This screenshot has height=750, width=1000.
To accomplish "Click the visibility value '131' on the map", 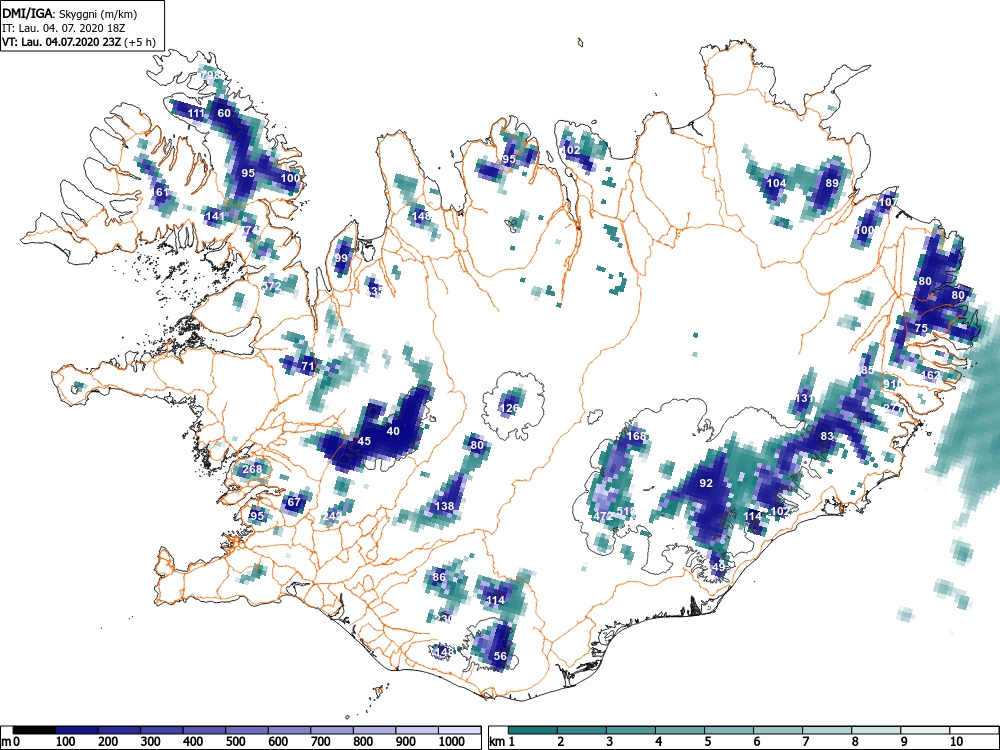I will tap(804, 399).
